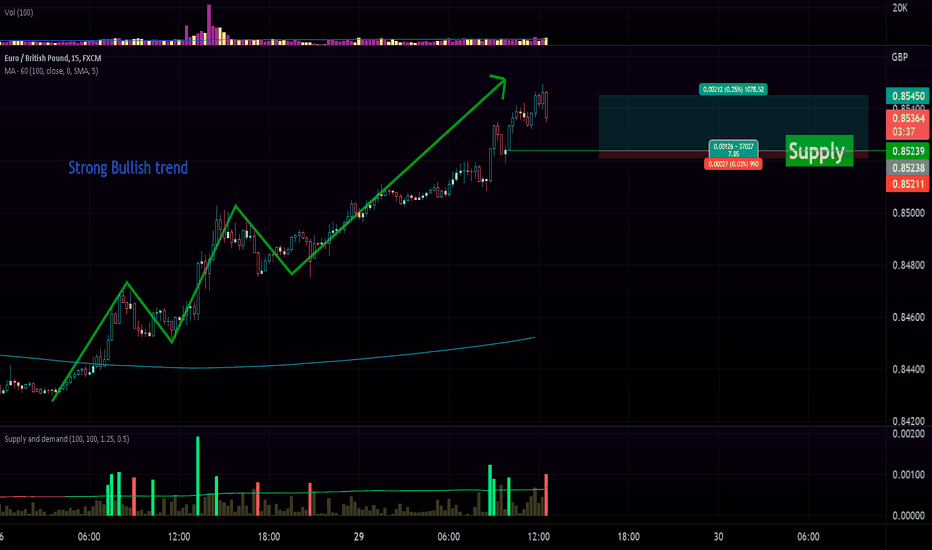Click the 0.84400 price axis value
This screenshot has height=550, width=932.
click(908, 369)
